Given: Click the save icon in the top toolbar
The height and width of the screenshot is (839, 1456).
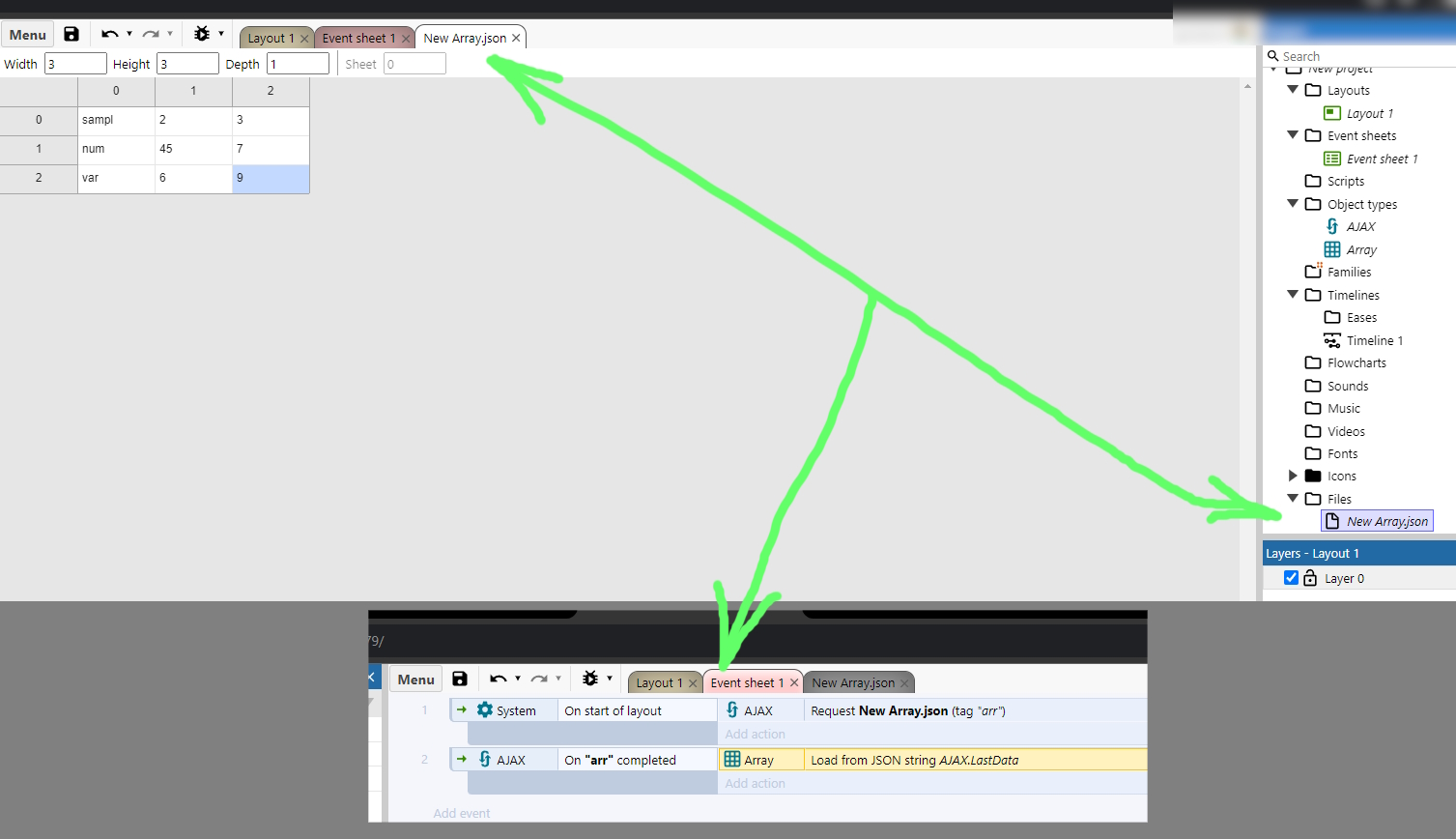Looking at the screenshot, I should (x=71, y=34).
